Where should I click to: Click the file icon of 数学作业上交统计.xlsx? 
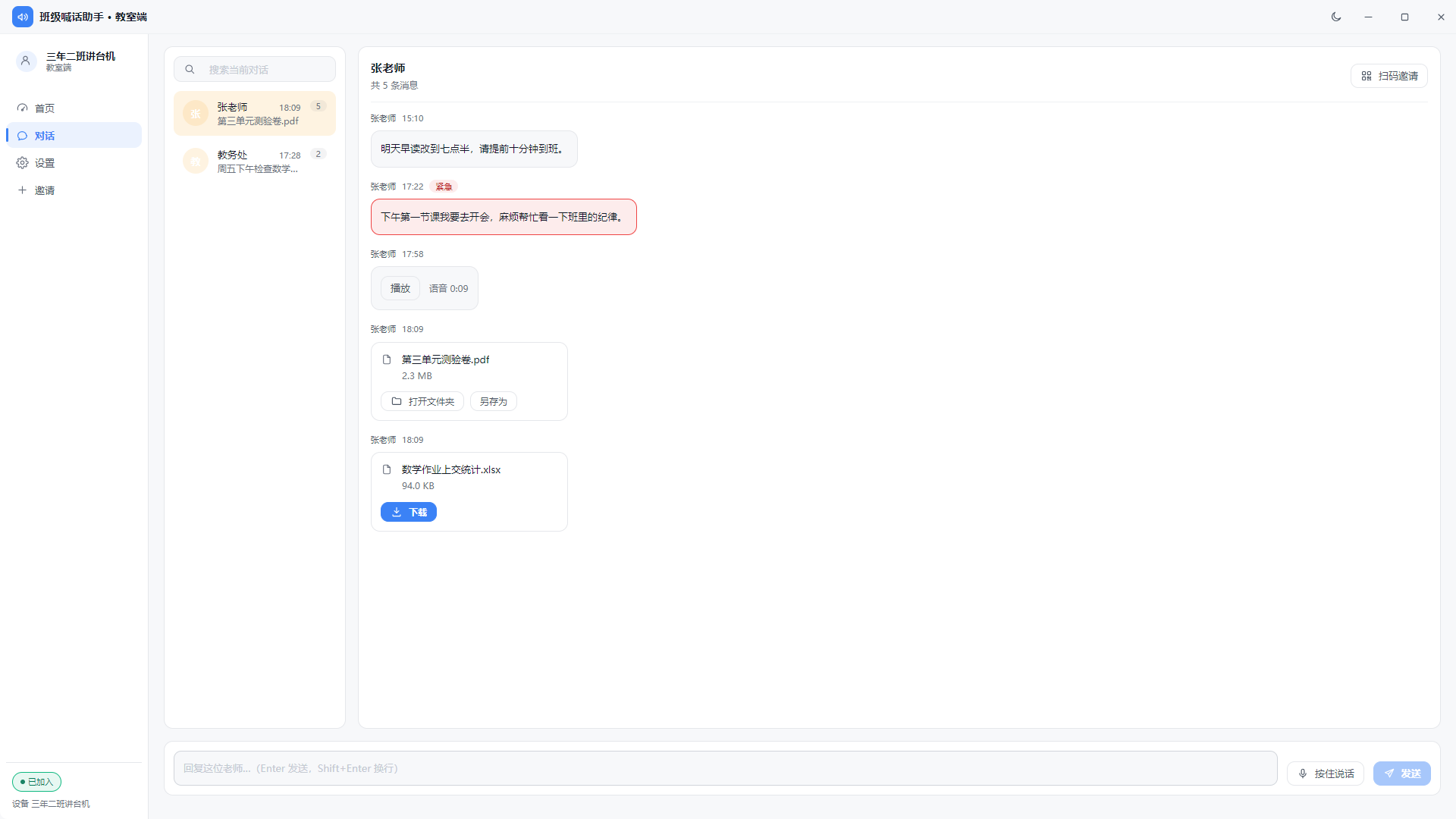pos(387,469)
